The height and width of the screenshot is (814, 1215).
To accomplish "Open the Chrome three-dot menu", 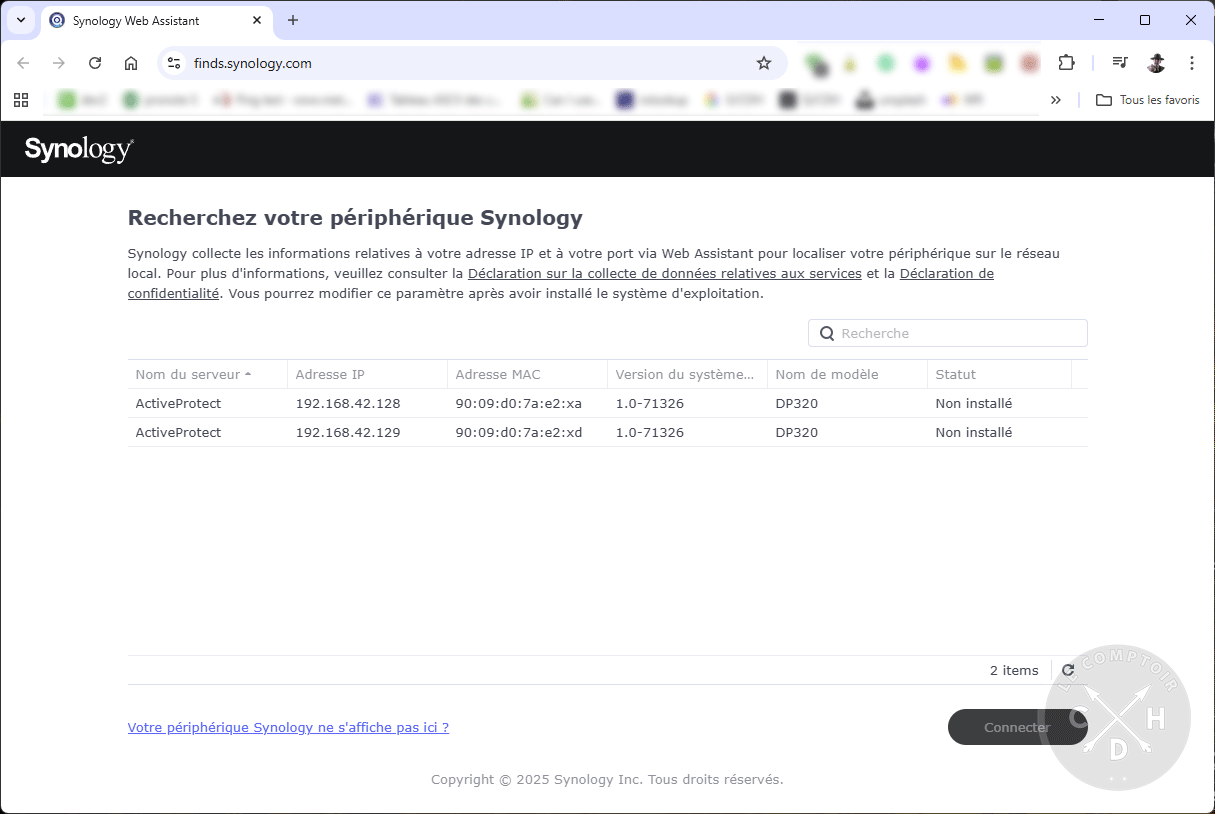I will coord(1191,62).
